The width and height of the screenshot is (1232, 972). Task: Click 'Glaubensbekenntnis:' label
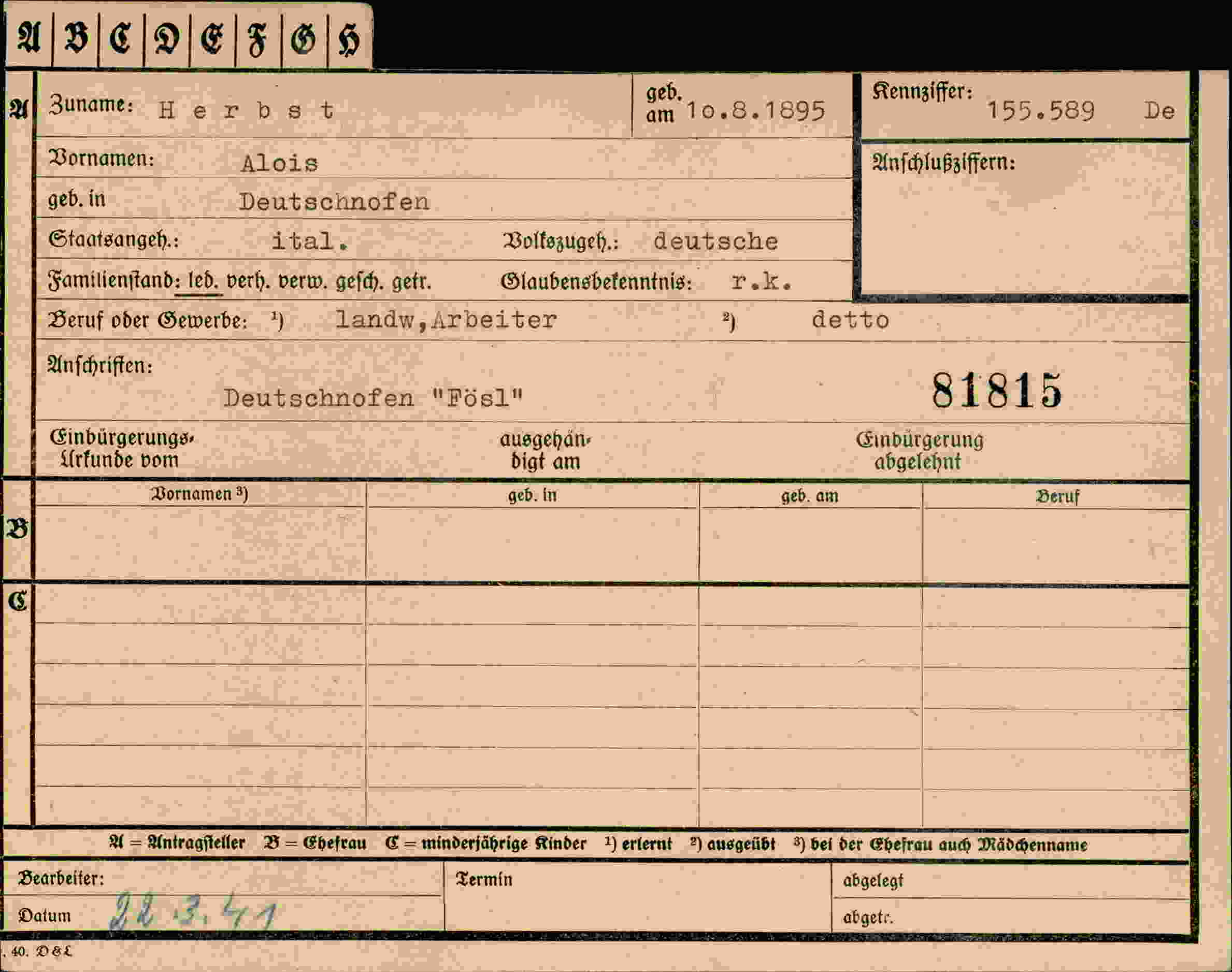596,282
